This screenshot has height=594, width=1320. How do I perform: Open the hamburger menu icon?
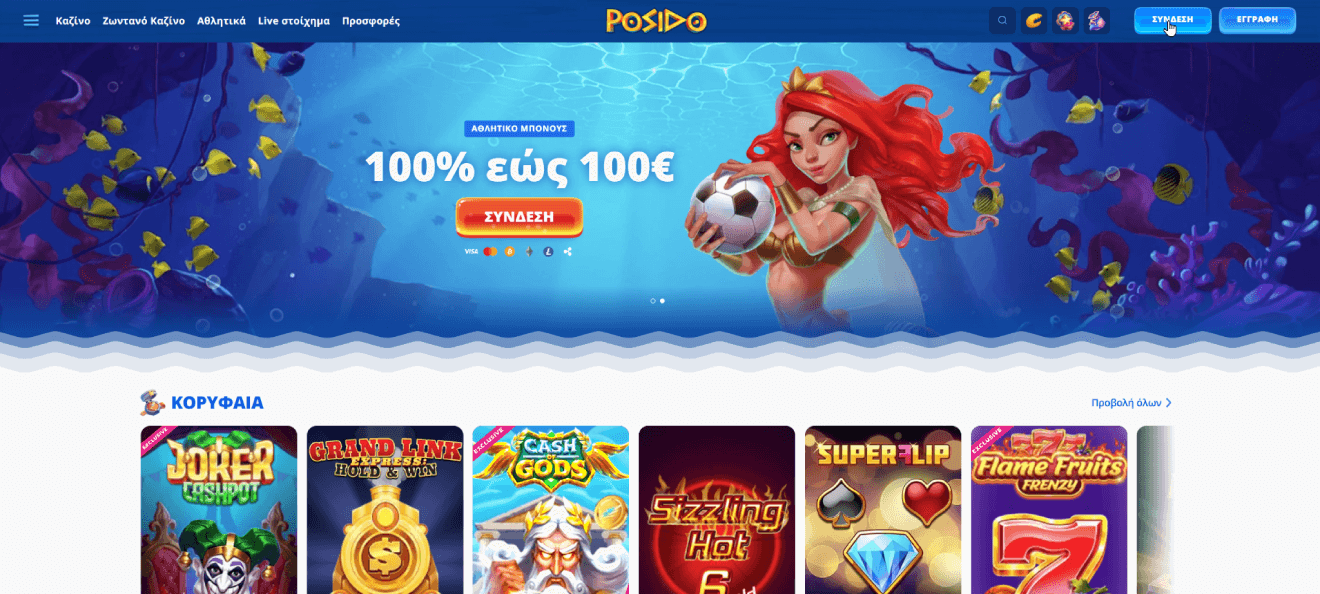click(31, 20)
